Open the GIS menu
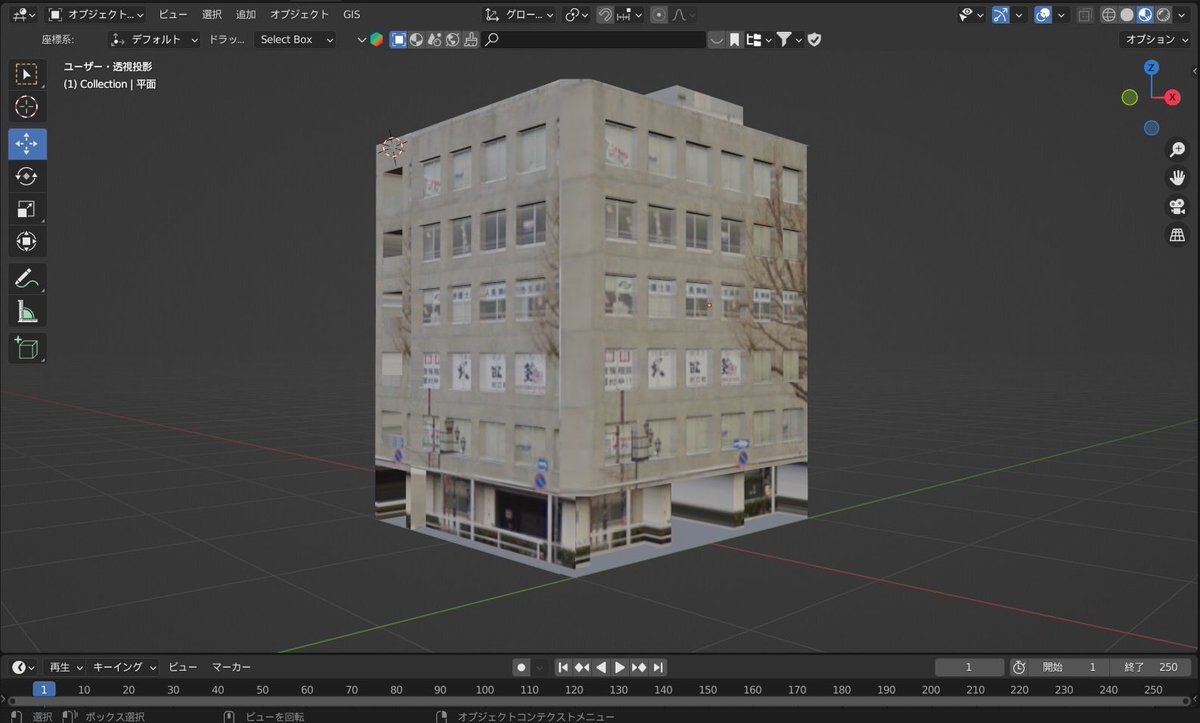The image size is (1200, 723). click(x=352, y=15)
